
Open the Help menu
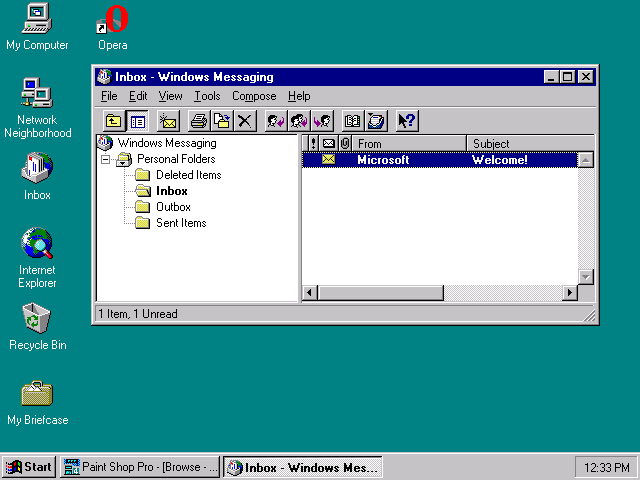(x=299, y=96)
